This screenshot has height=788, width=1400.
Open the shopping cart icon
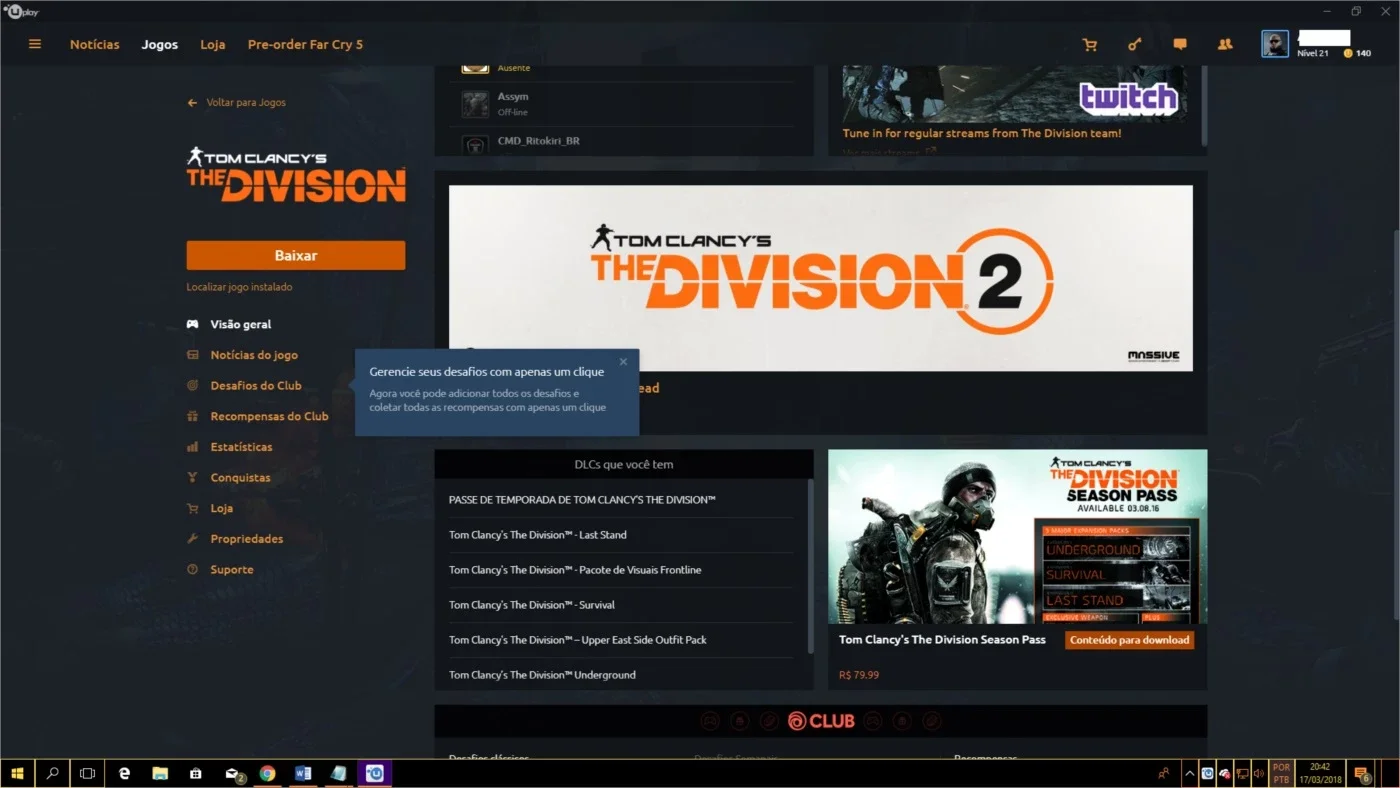1090,44
